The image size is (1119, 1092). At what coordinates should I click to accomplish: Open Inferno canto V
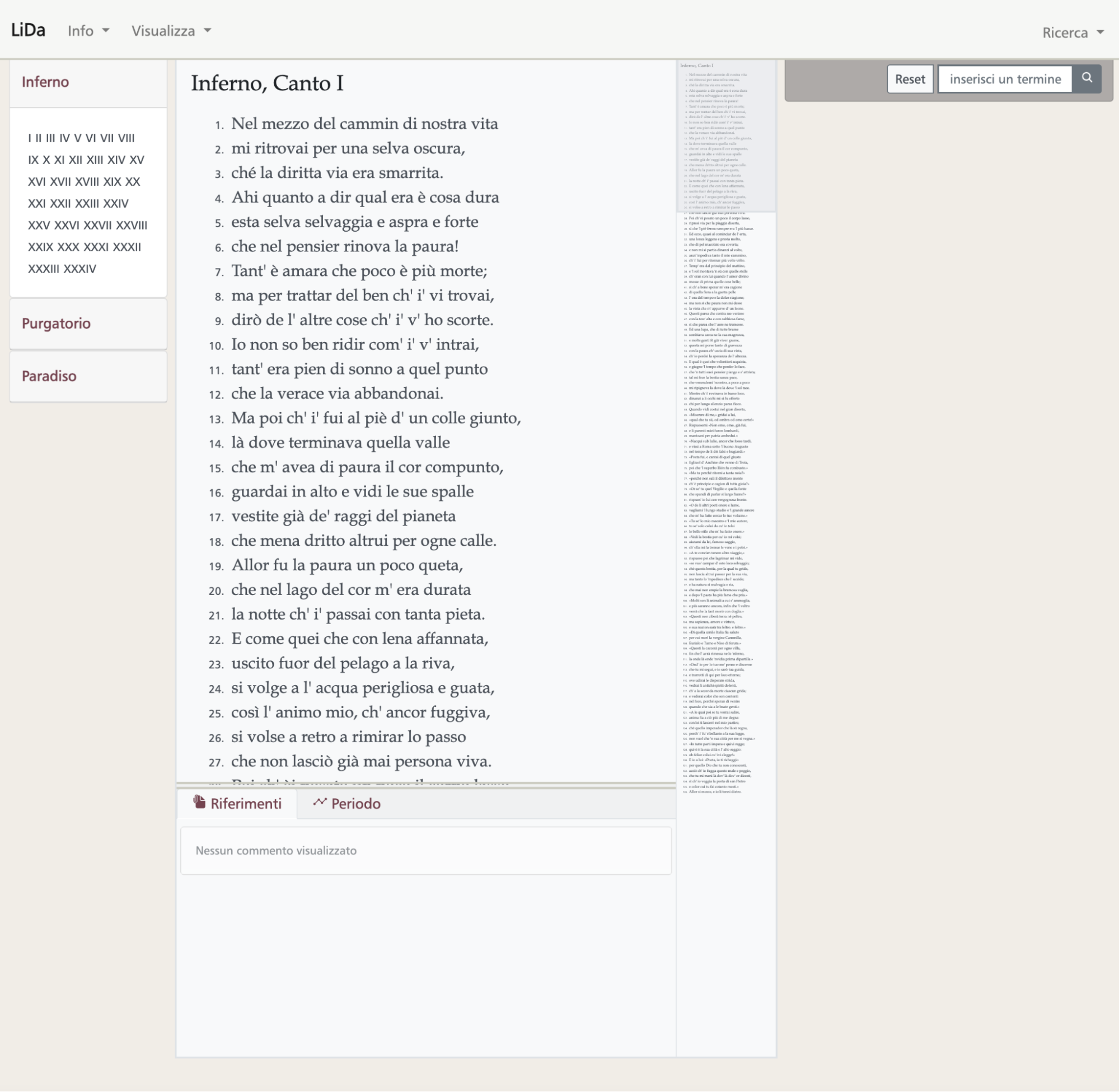[x=78, y=138]
